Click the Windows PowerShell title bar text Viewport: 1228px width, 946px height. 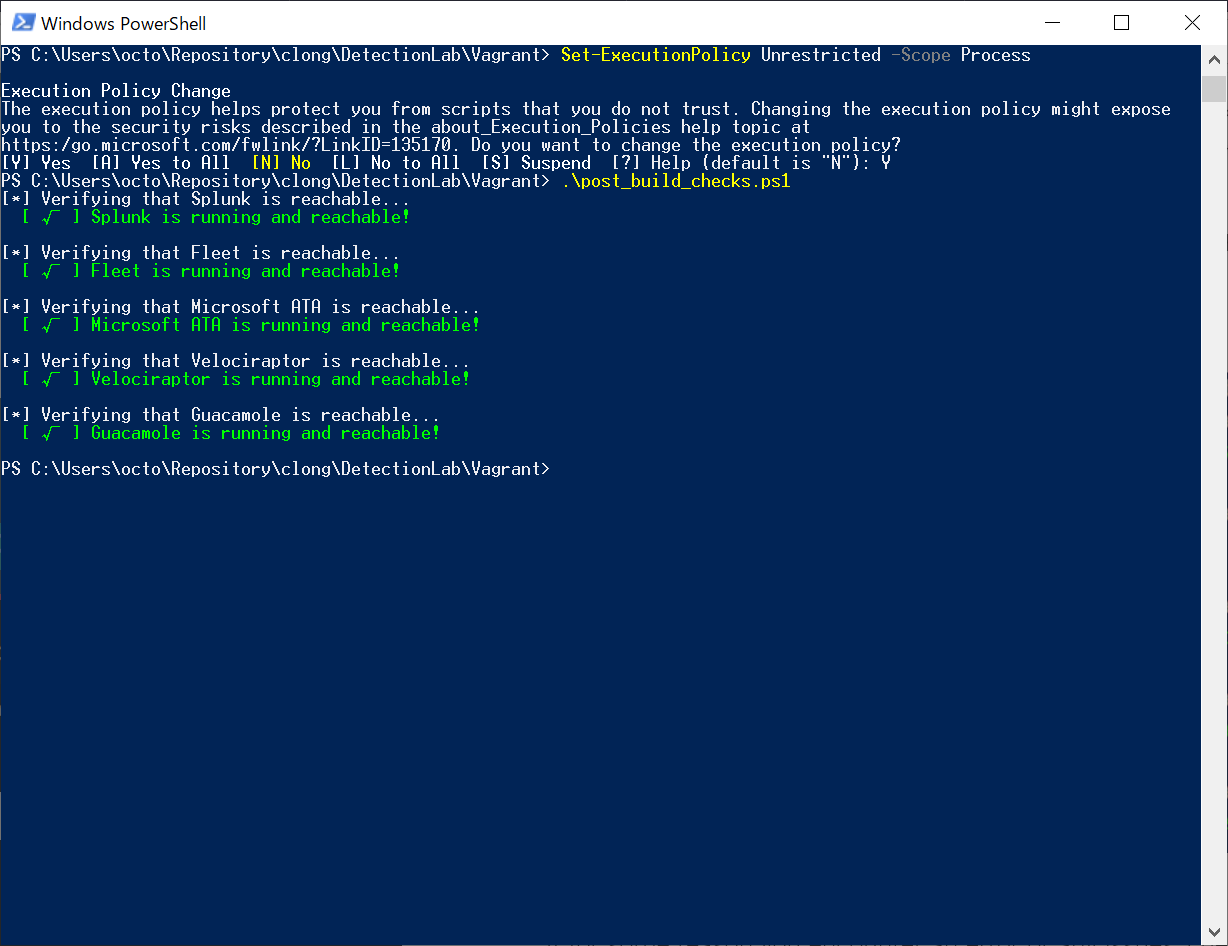click(x=124, y=23)
